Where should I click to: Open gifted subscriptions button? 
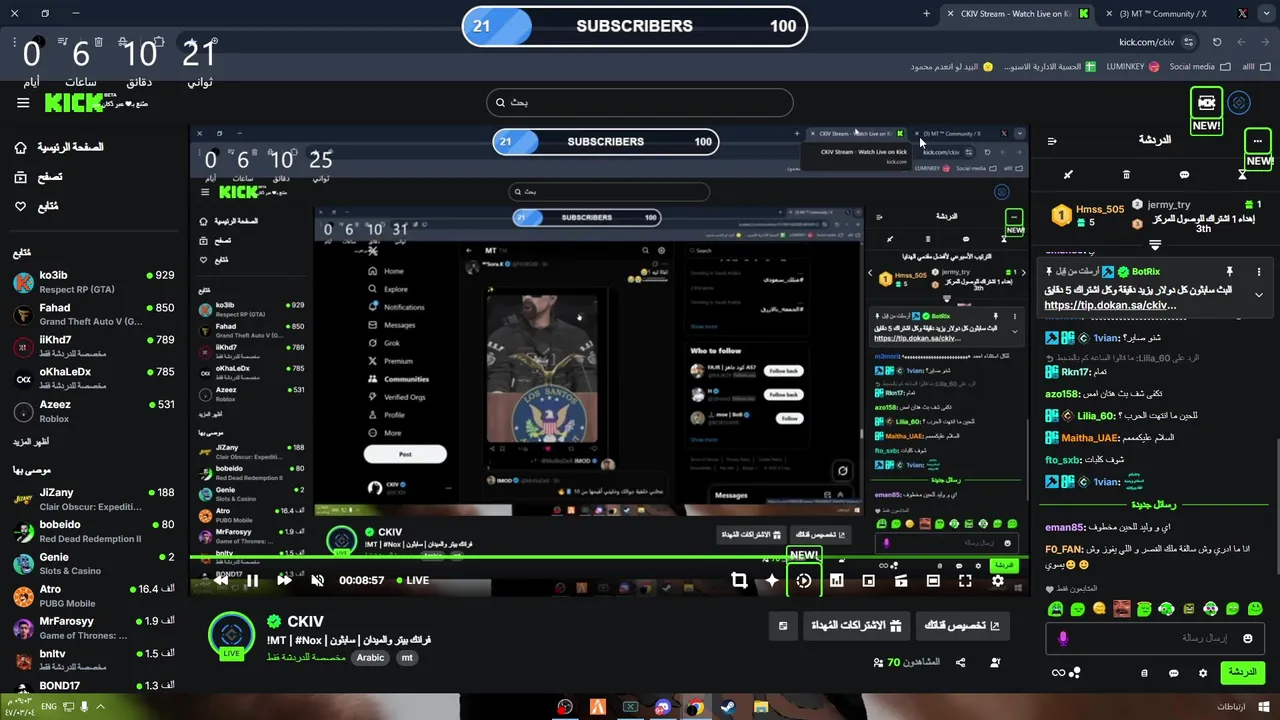point(857,626)
